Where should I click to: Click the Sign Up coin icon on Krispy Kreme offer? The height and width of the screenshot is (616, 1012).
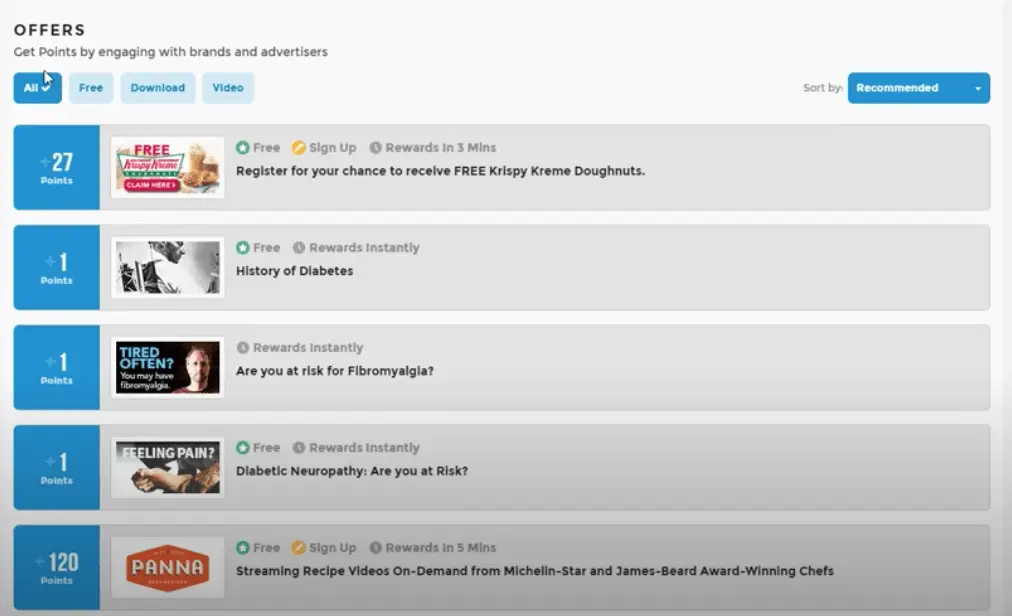pos(298,148)
